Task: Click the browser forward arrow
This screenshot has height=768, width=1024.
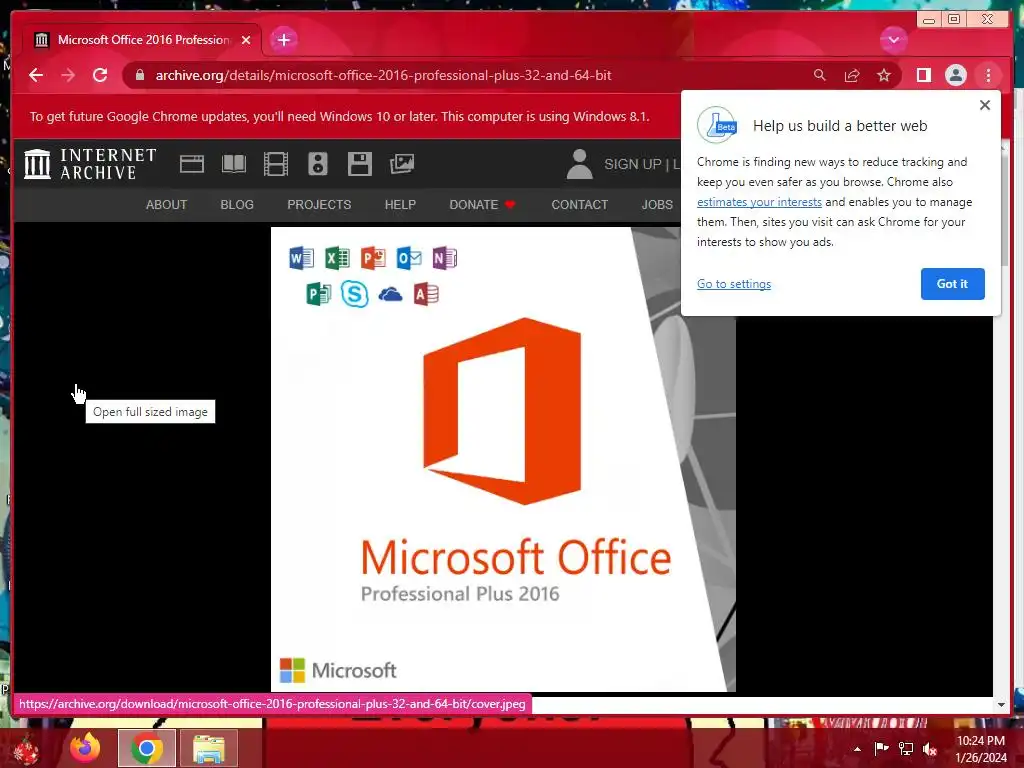Action: click(x=68, y=75)
